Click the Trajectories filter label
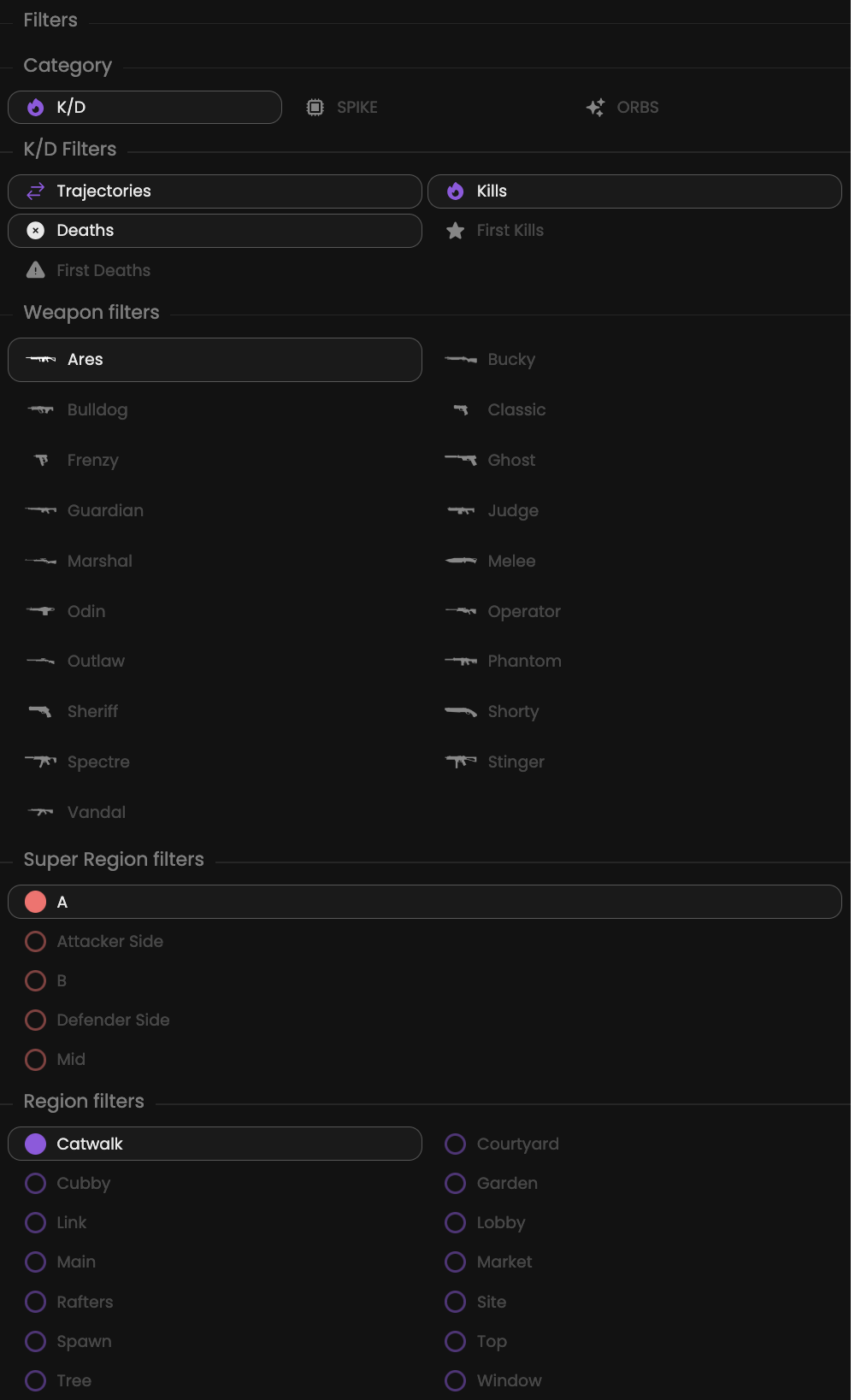This screenshot has height=1400, width=855. tap(103, 191)
